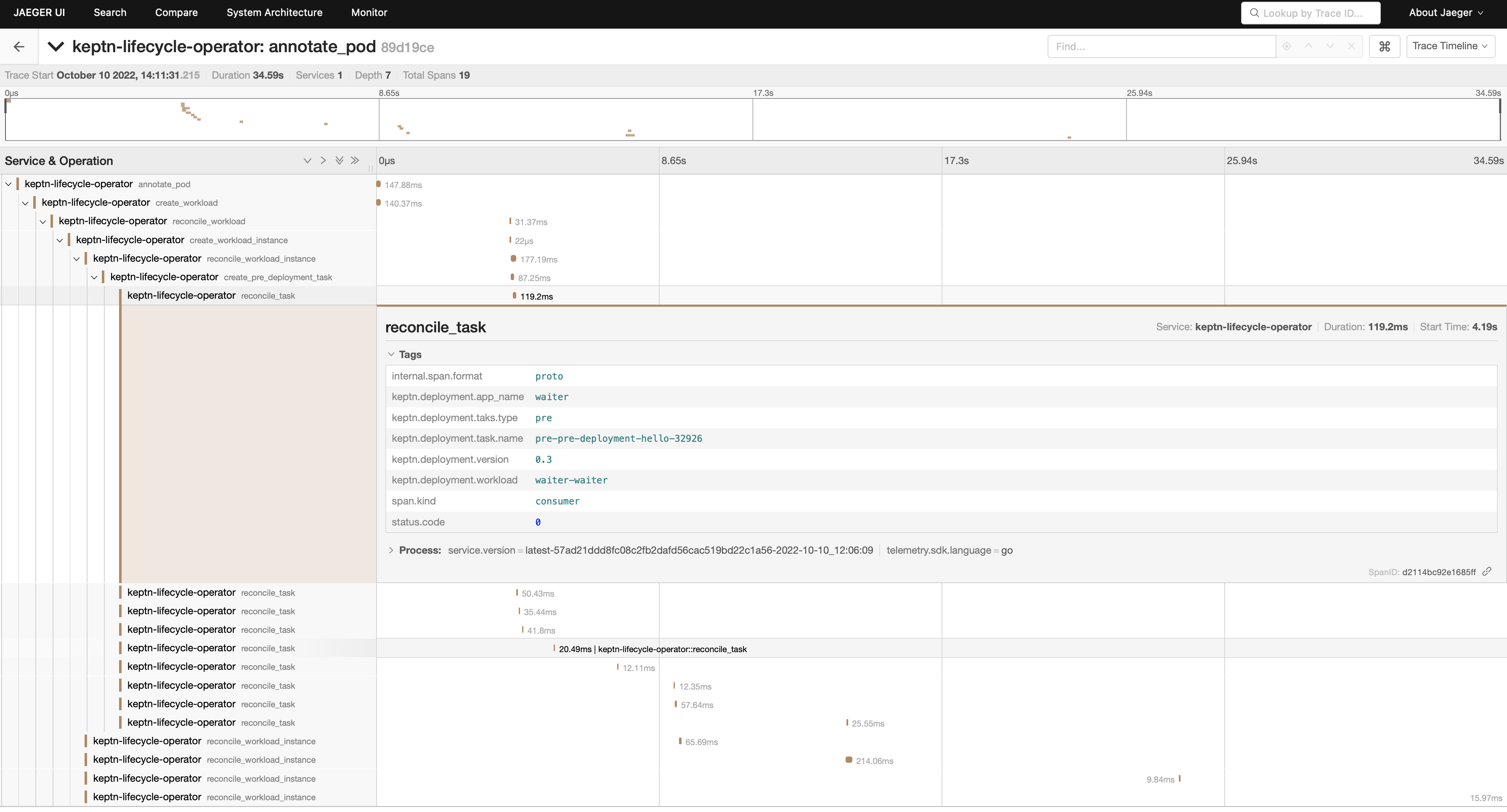Click the status.code tag row
The image size is (1507, 812).
941,523
